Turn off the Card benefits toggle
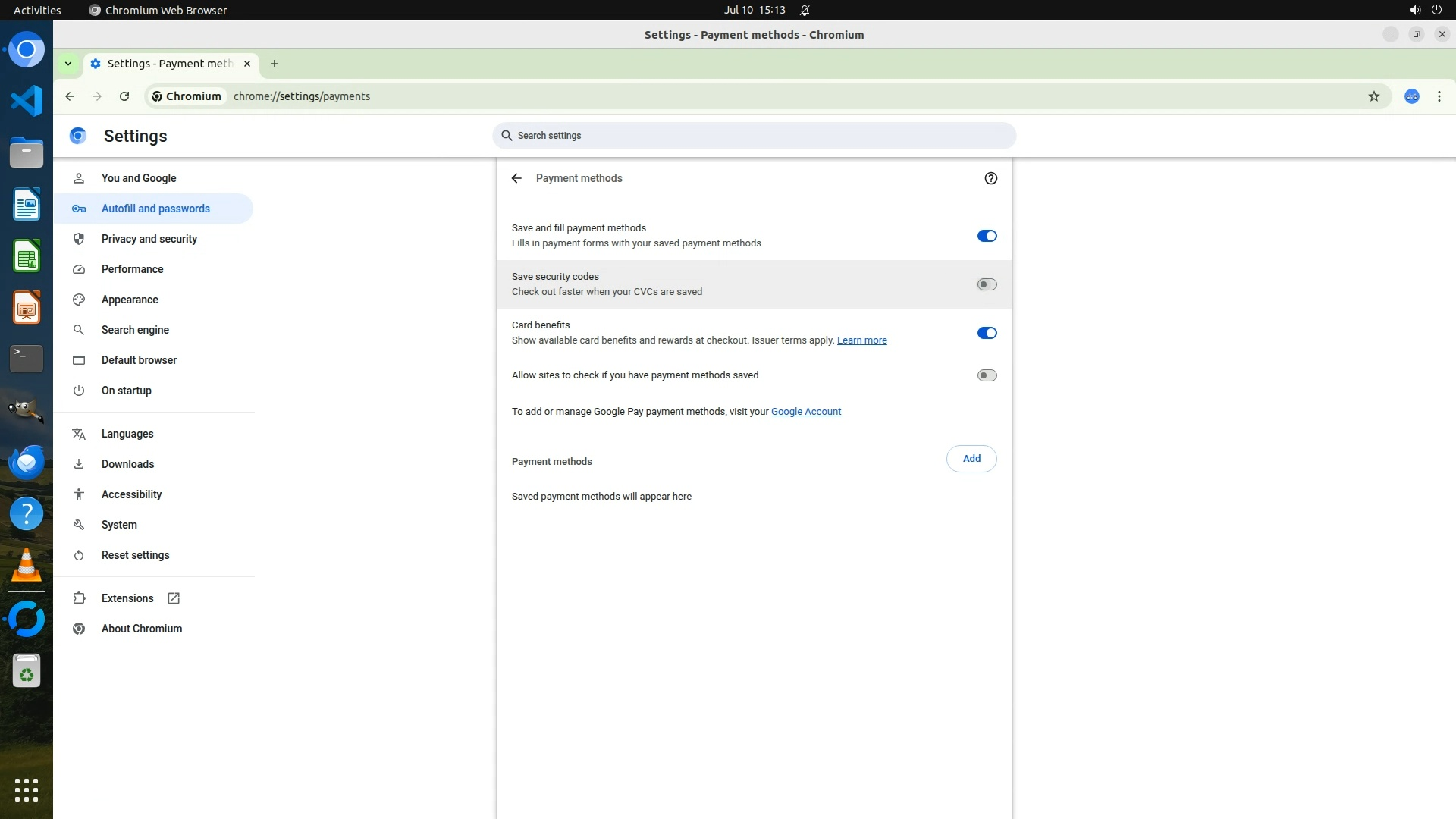 (x=987, y=333)
